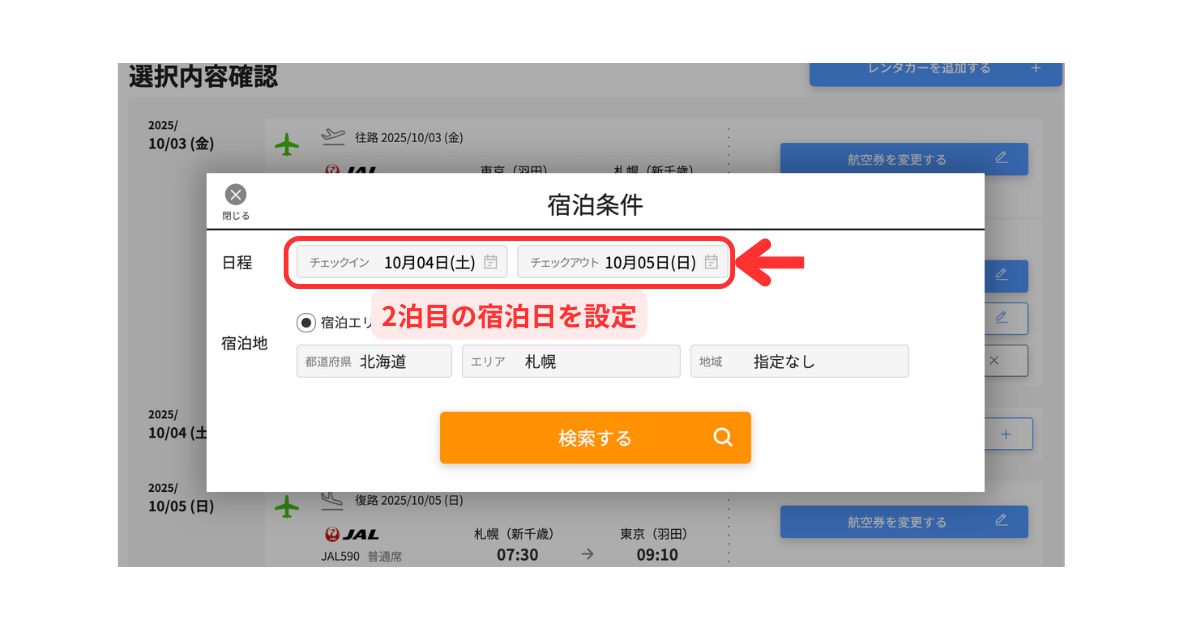Open the check-out calendar icon
1200x630 pixels.
point(711,262)
